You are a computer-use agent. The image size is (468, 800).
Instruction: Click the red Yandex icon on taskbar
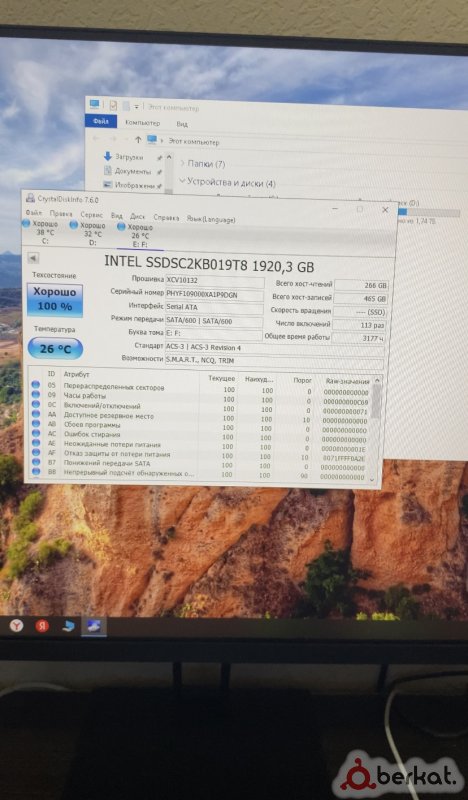point(42,626)
